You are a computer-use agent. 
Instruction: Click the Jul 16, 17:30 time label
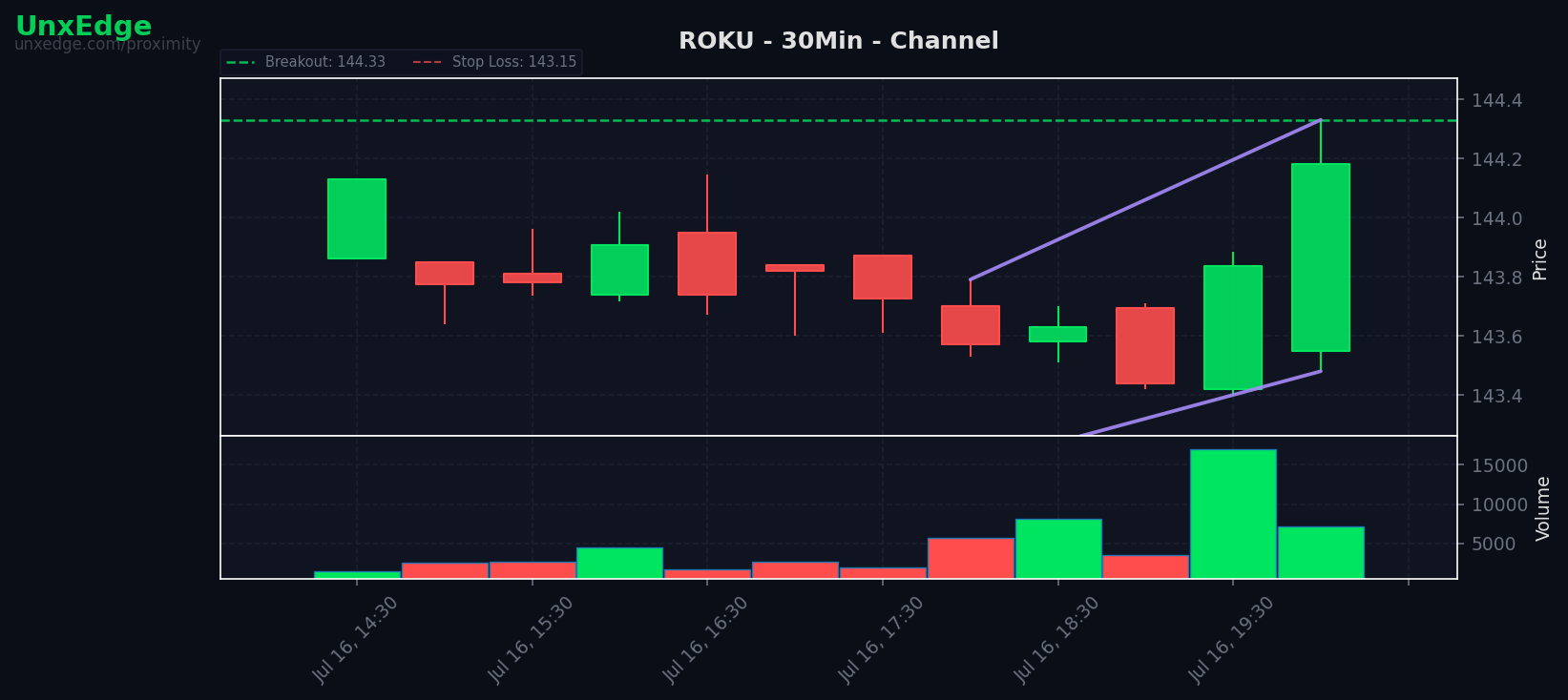click(881, 639)
